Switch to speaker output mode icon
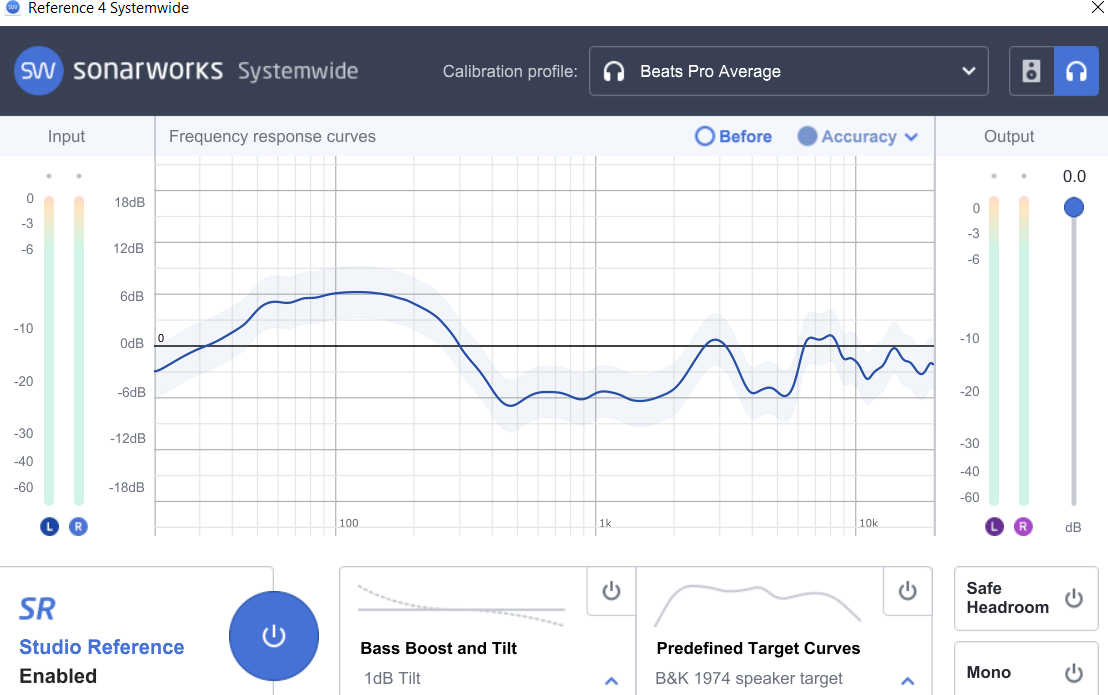The width and height of the screenshot is (1108, 695). click(x=1032, y=71)
